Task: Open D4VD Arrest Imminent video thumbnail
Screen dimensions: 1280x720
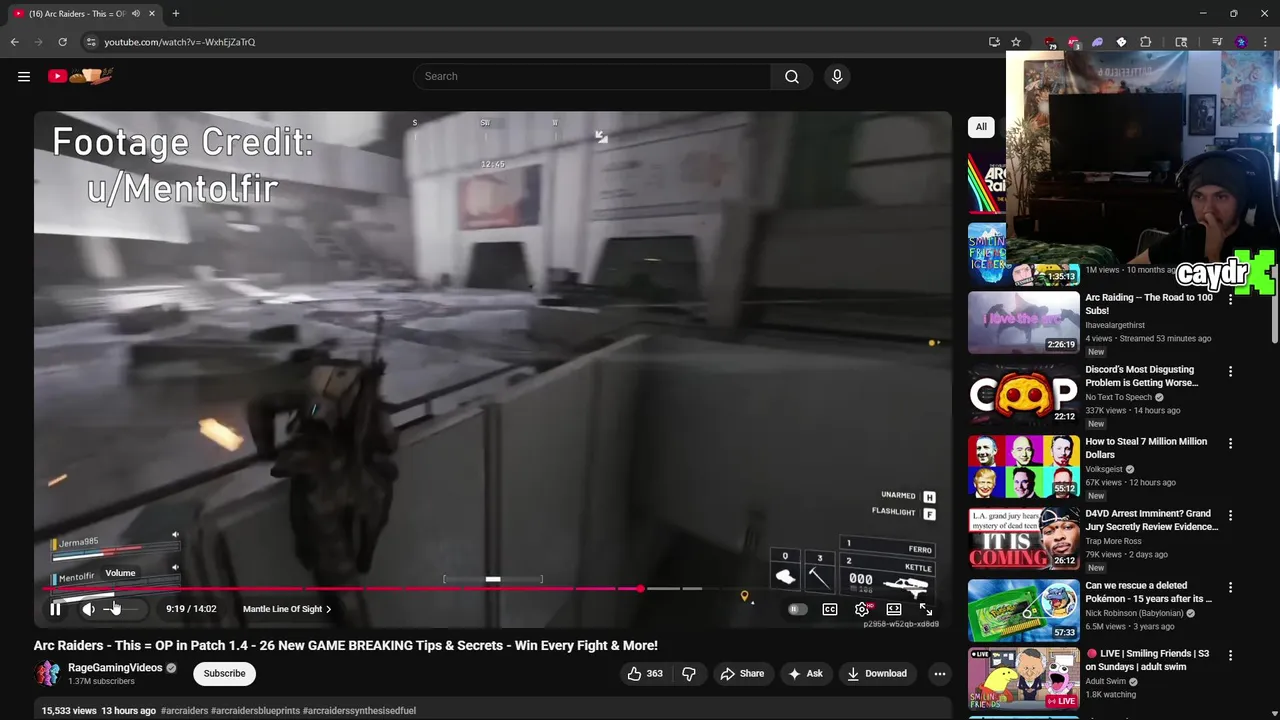Action: click(1024, 538)
